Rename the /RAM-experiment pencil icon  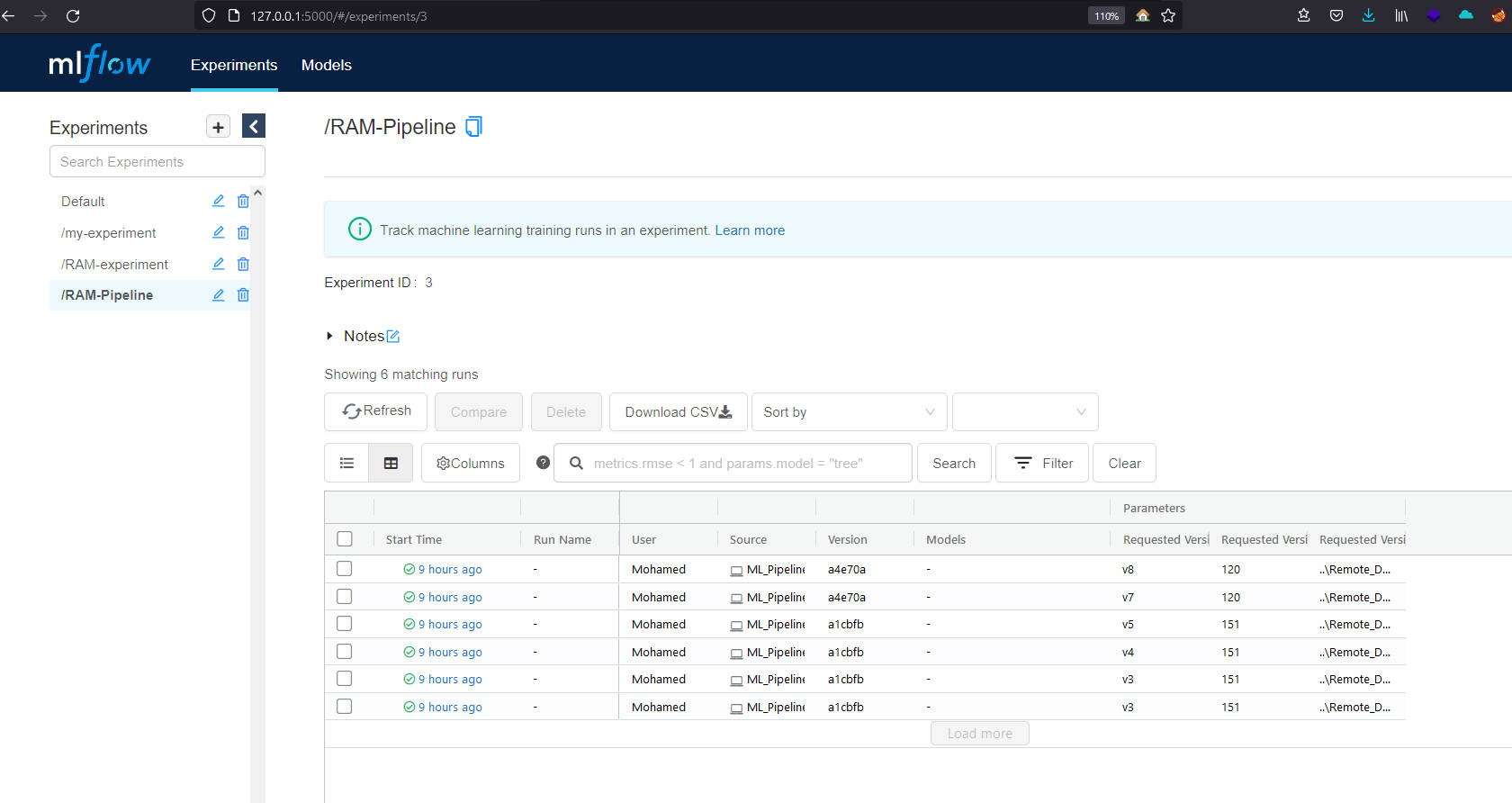pyautogui.click(x=218, y=264)
